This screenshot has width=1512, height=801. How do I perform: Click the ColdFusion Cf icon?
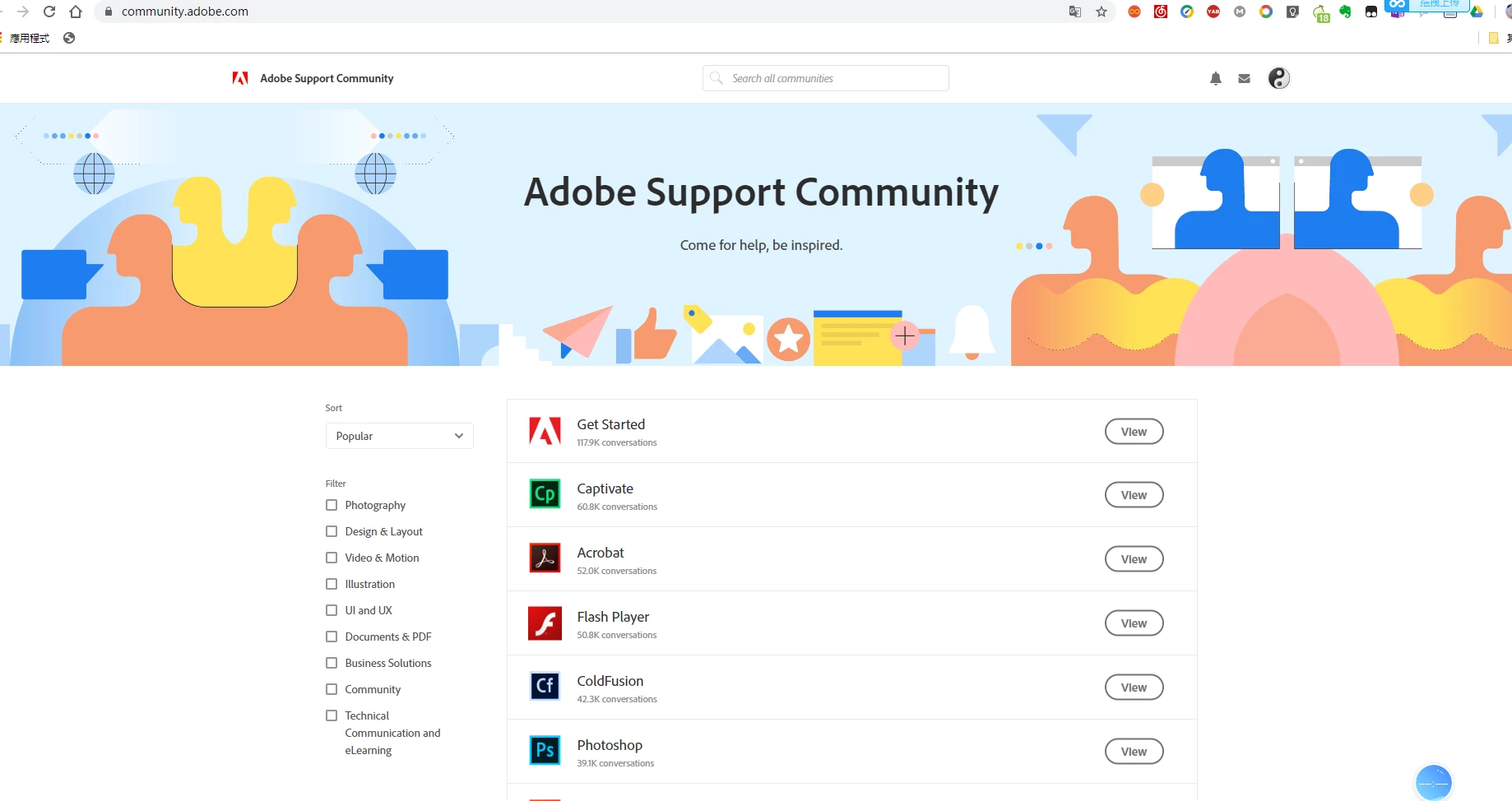click(545, 687)
